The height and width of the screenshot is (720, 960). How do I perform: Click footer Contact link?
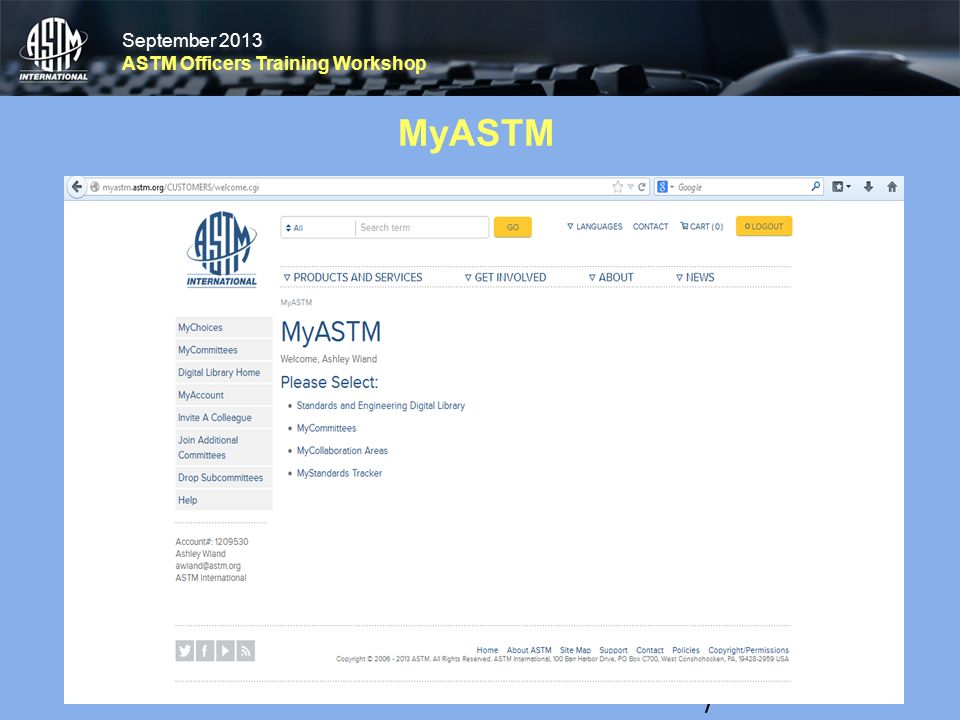[x=650, y=650]
